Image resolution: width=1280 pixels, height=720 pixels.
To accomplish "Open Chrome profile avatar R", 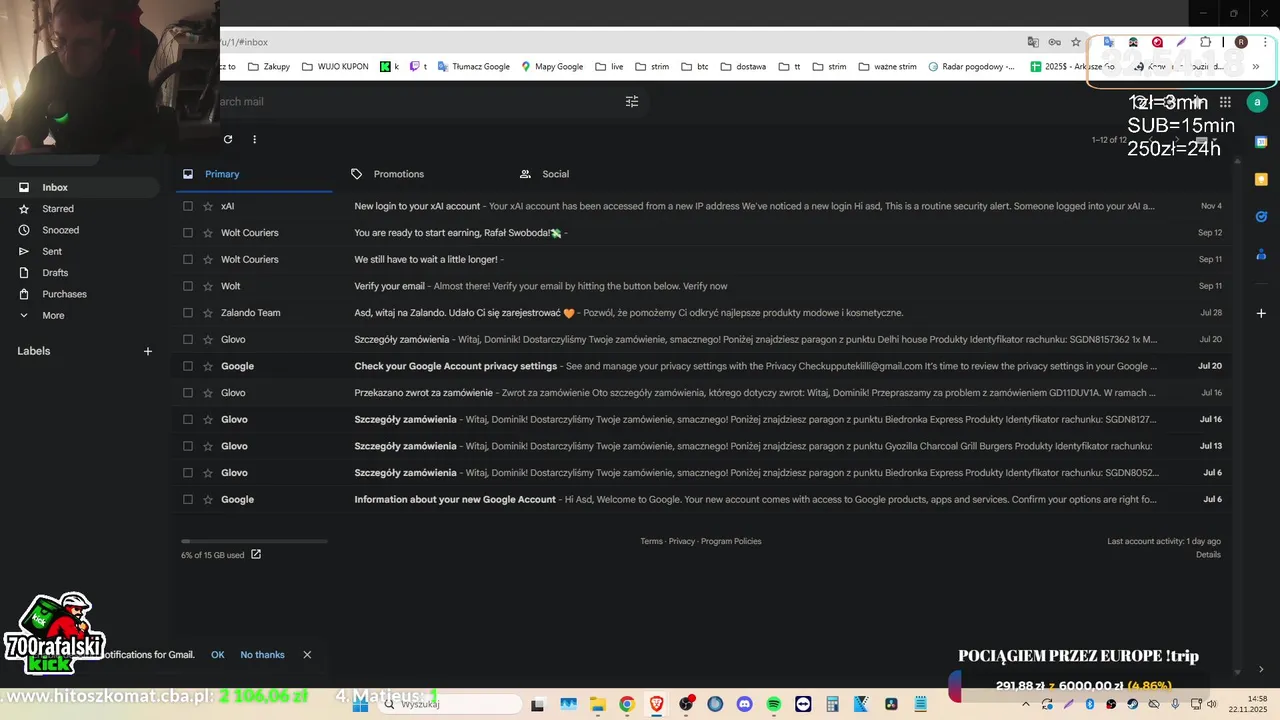I will click(x=1241, y=42).
